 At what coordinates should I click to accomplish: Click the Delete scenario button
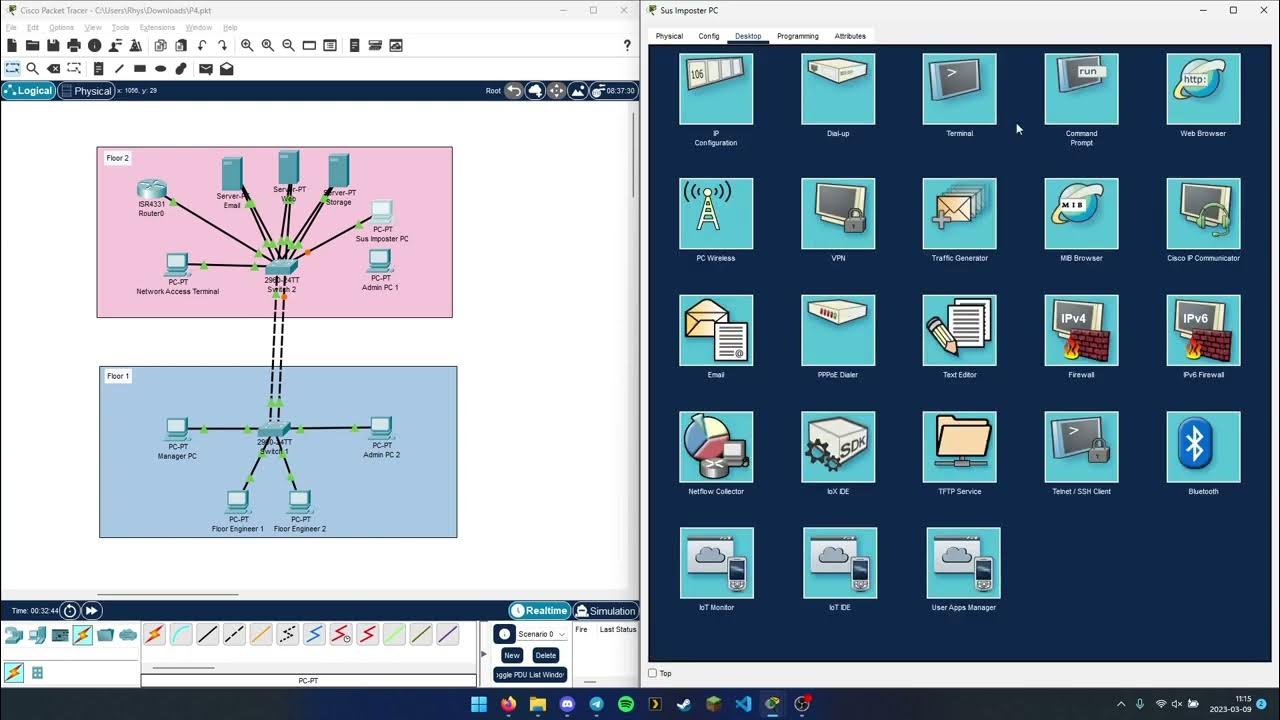(546, 655)
